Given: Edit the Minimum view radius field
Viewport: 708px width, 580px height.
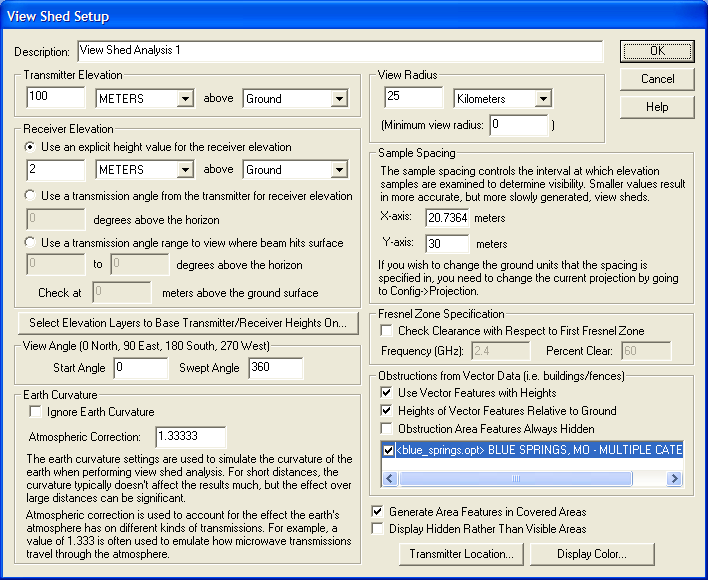Looking at the screenshot, I should 518,125.
